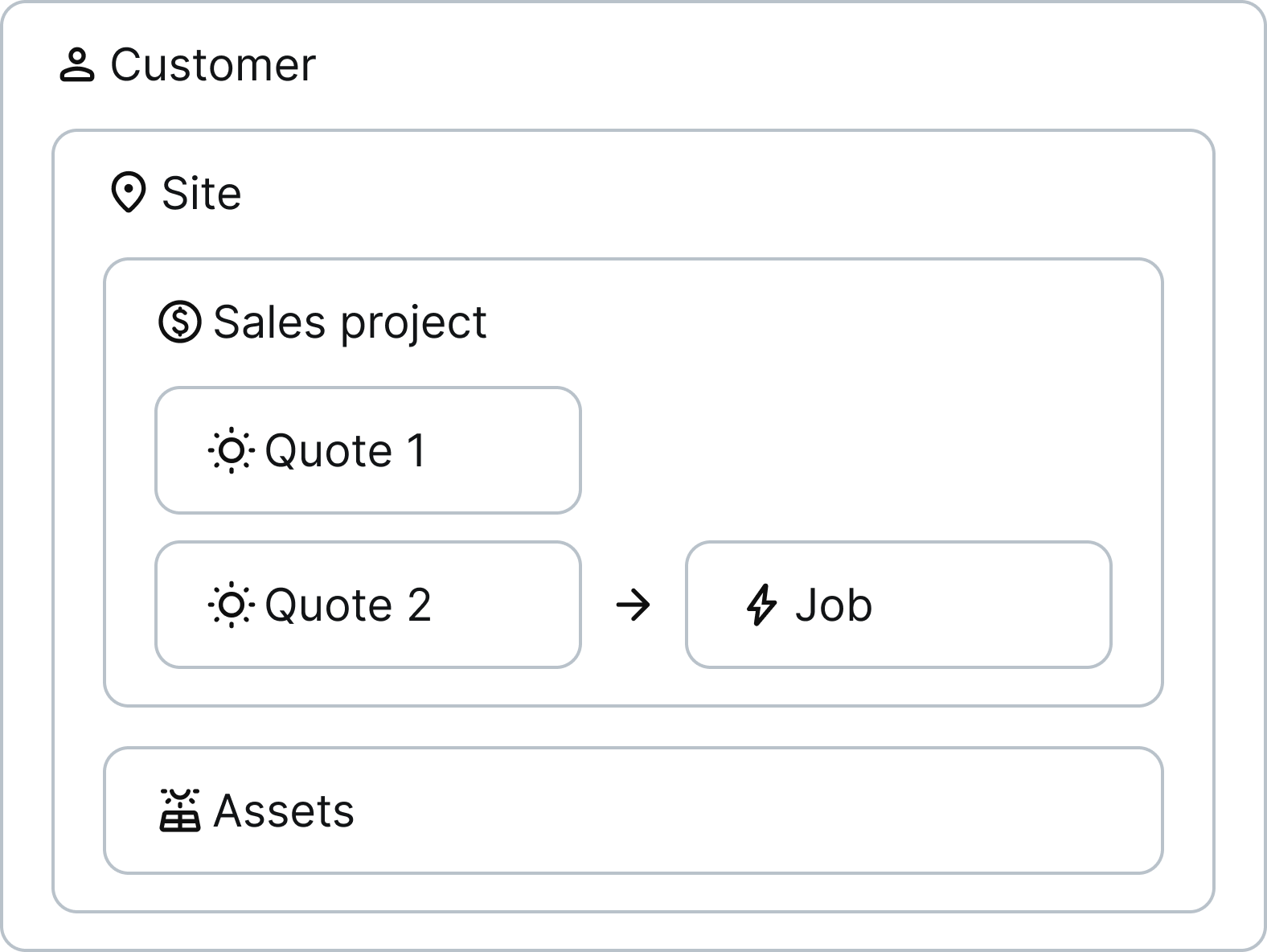Click the arrow between Quote 2 and Job
The height and width of the screenshot is (952, 1267).
pos(633,605)
